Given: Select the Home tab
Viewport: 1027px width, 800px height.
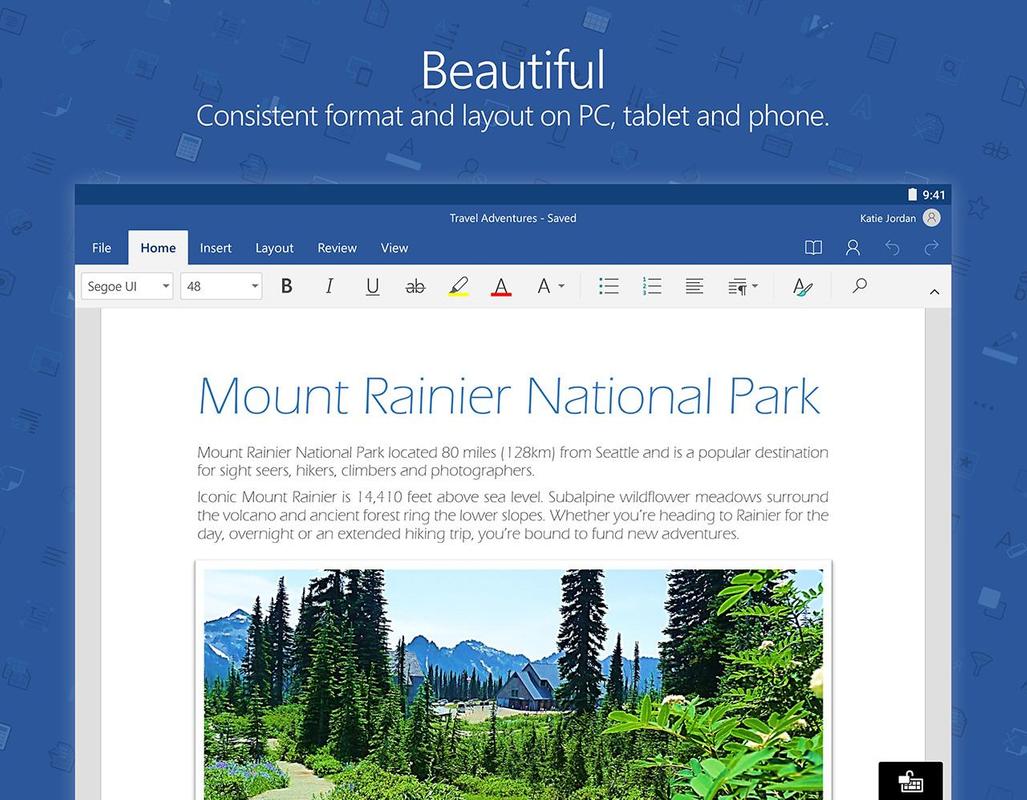Looking at the screenshot, I should point(158,248).
